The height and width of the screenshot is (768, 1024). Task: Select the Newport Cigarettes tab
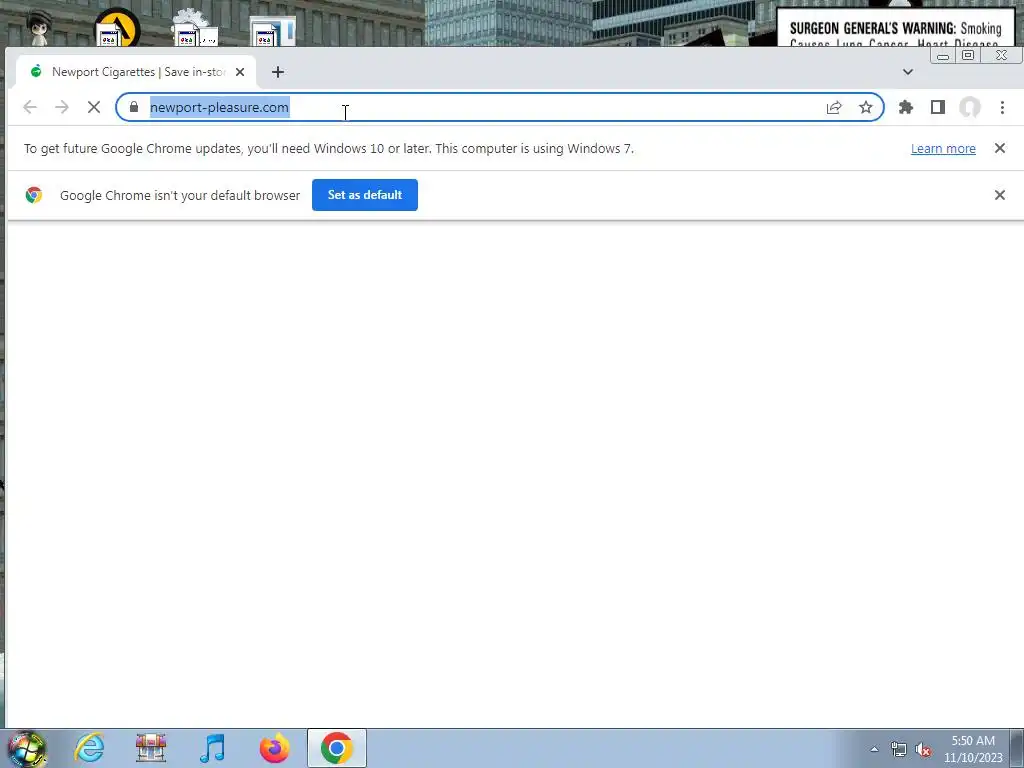click(136, 72)
